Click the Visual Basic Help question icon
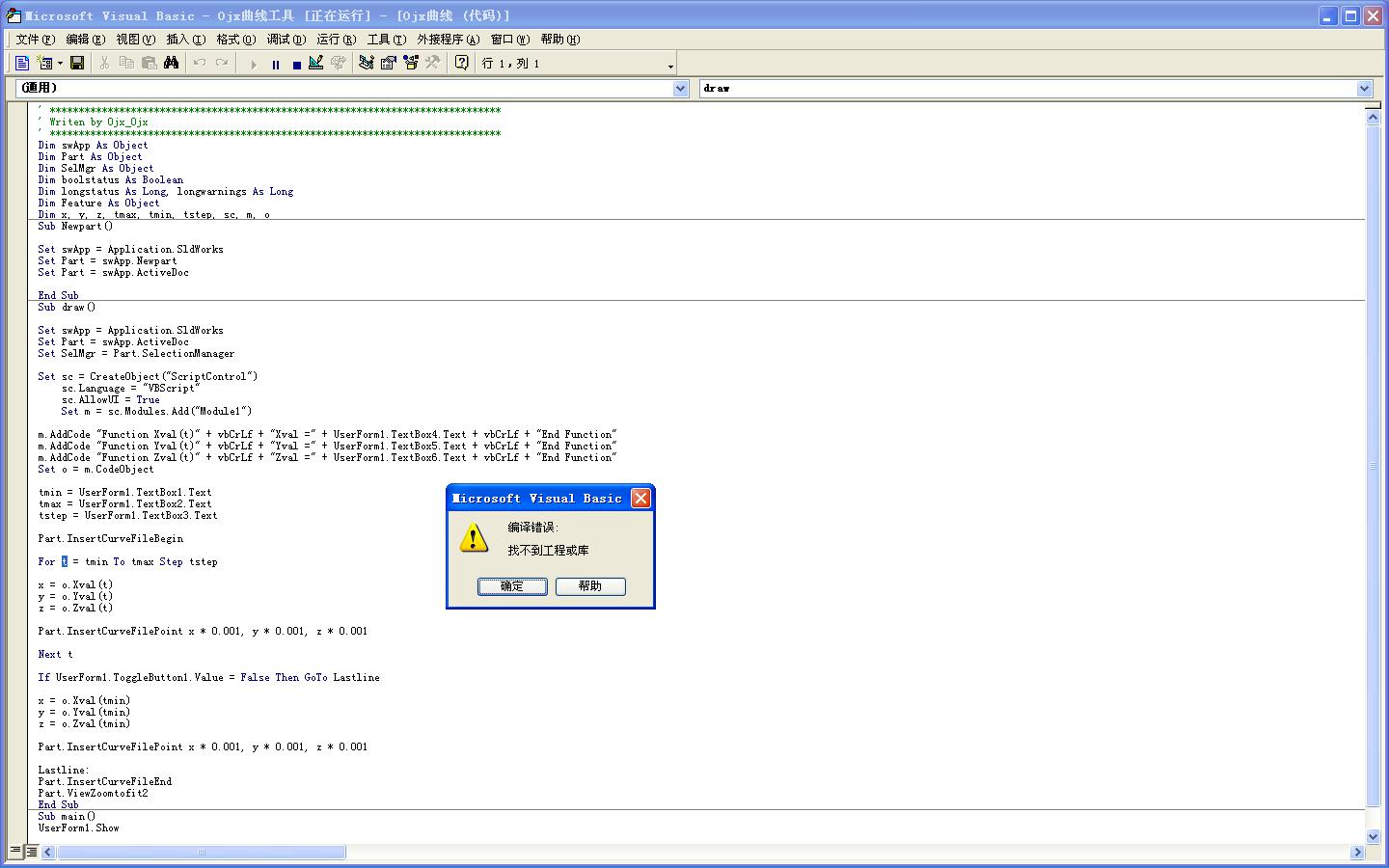 [x=462, y=63]
